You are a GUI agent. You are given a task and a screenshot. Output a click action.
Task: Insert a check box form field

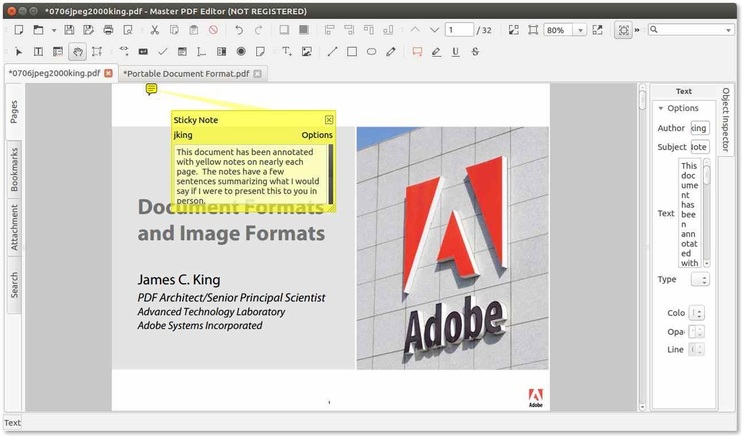click(163, 52)
